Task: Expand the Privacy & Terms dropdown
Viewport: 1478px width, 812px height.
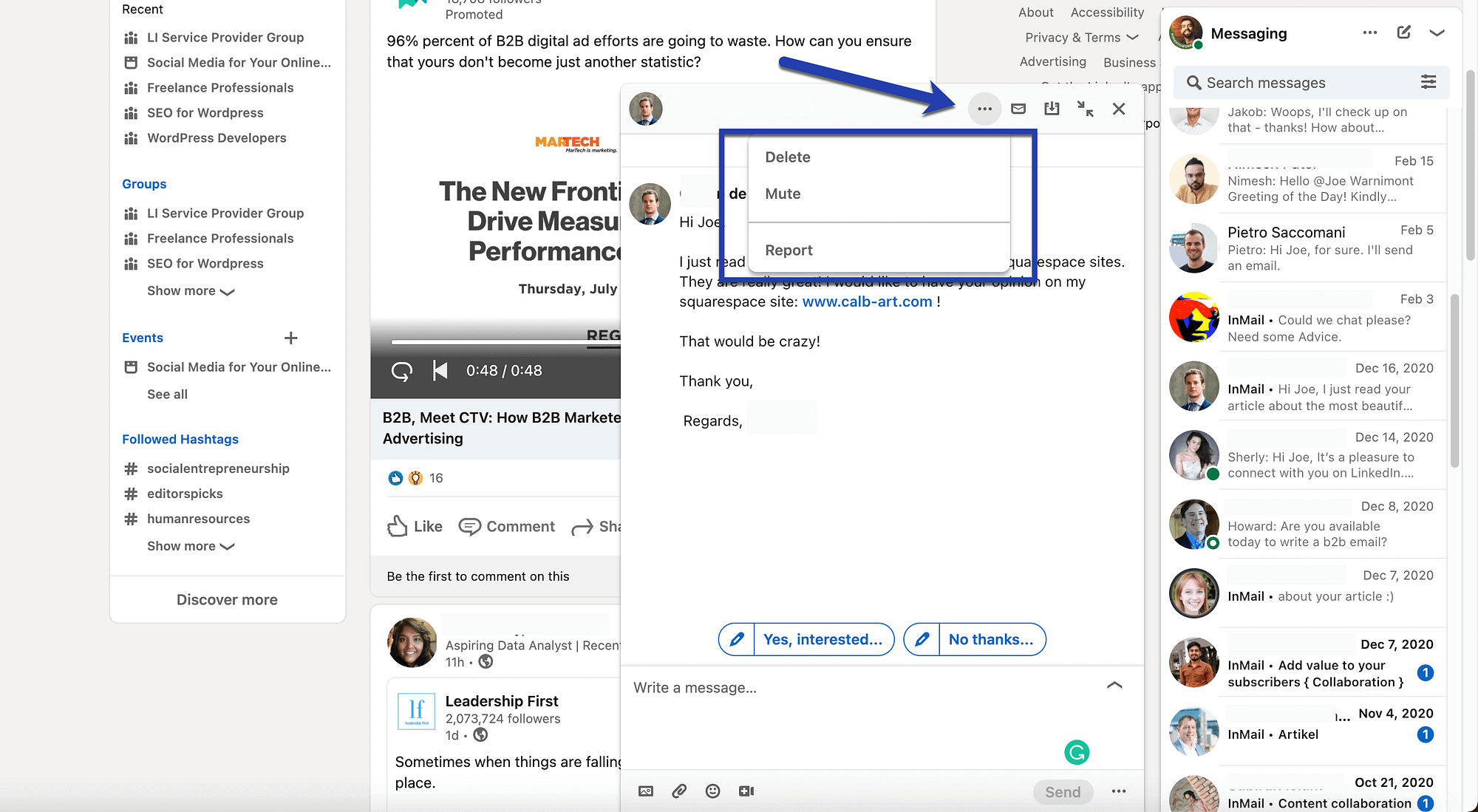Action: click(x=1080, y=36)
